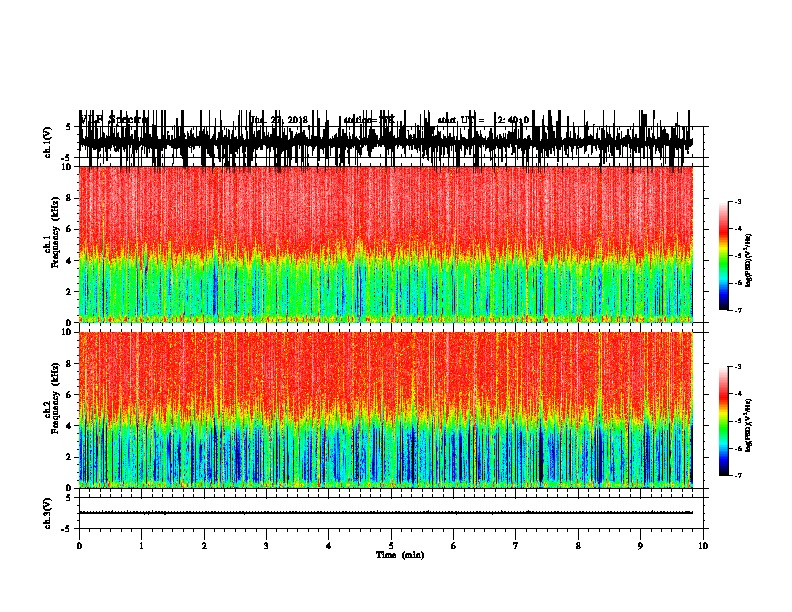The height and width of the screenshot is (612, 792).
Task: Click the "ch.1(V)" waveform axis label
Action: (47, 142)
